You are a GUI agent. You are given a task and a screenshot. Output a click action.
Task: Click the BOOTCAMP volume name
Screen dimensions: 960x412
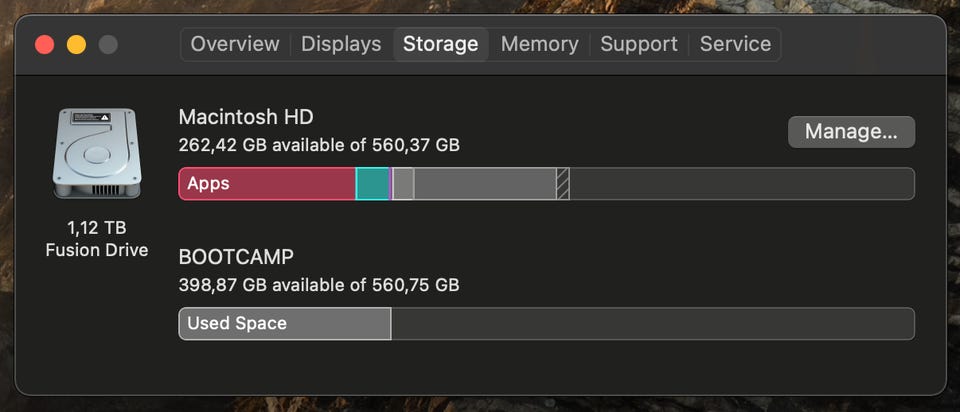(236, 257)
